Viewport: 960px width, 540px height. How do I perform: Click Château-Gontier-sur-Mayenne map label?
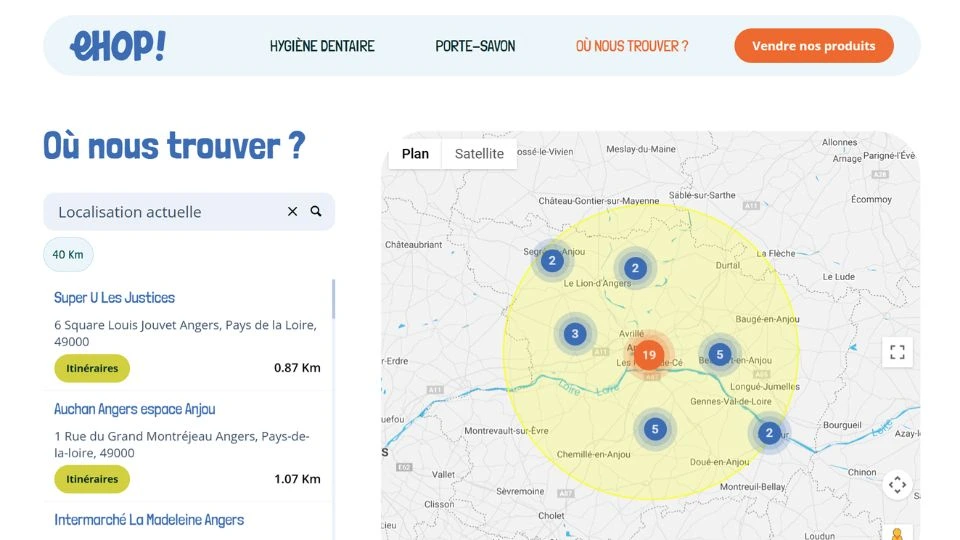pyautogui.click(x=599, y=201)
